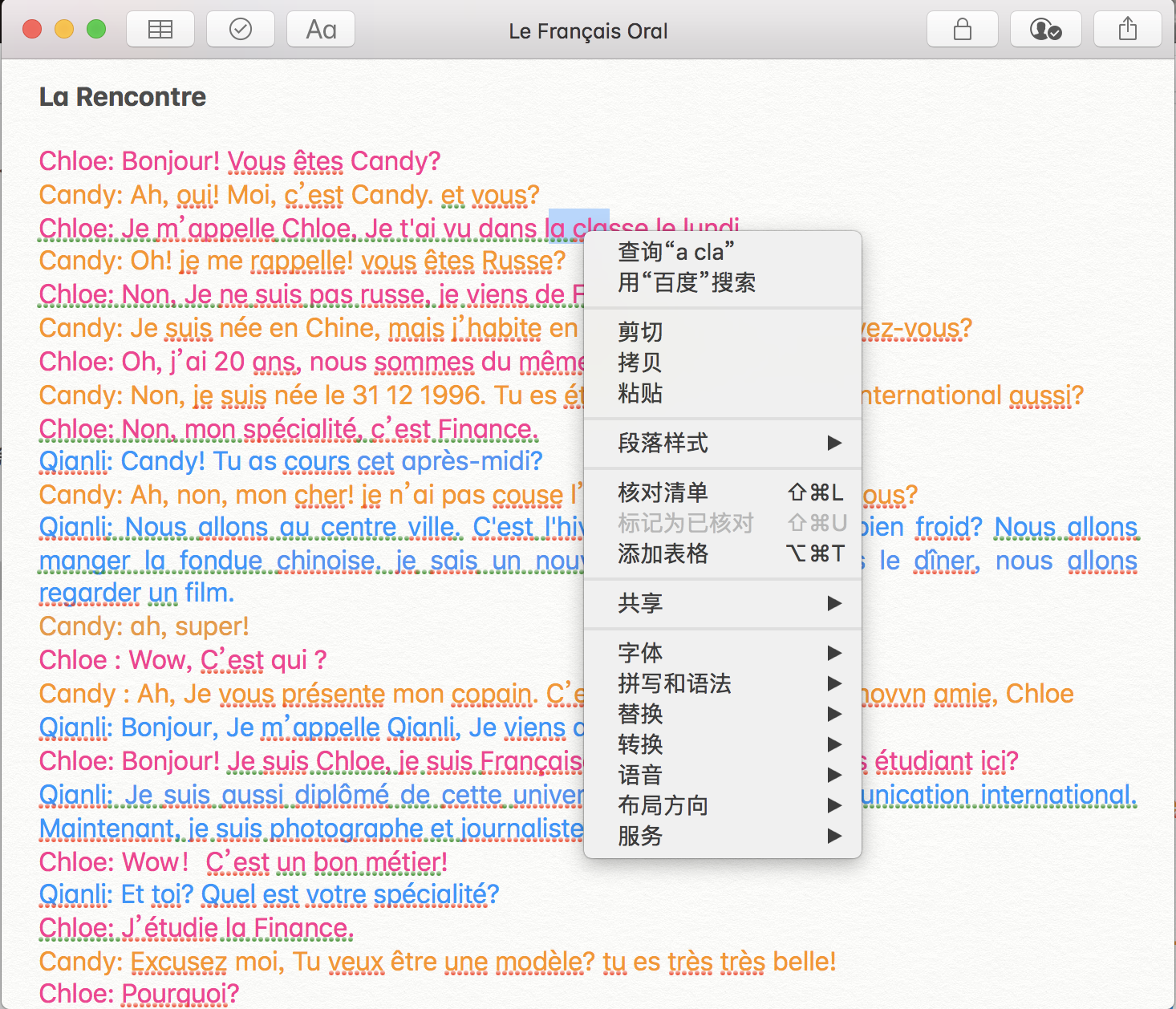Screen dimensions: 1176x1009
Task: Expand the 转换 submenu
Action: pyautogui.click(x=723, y=744)
